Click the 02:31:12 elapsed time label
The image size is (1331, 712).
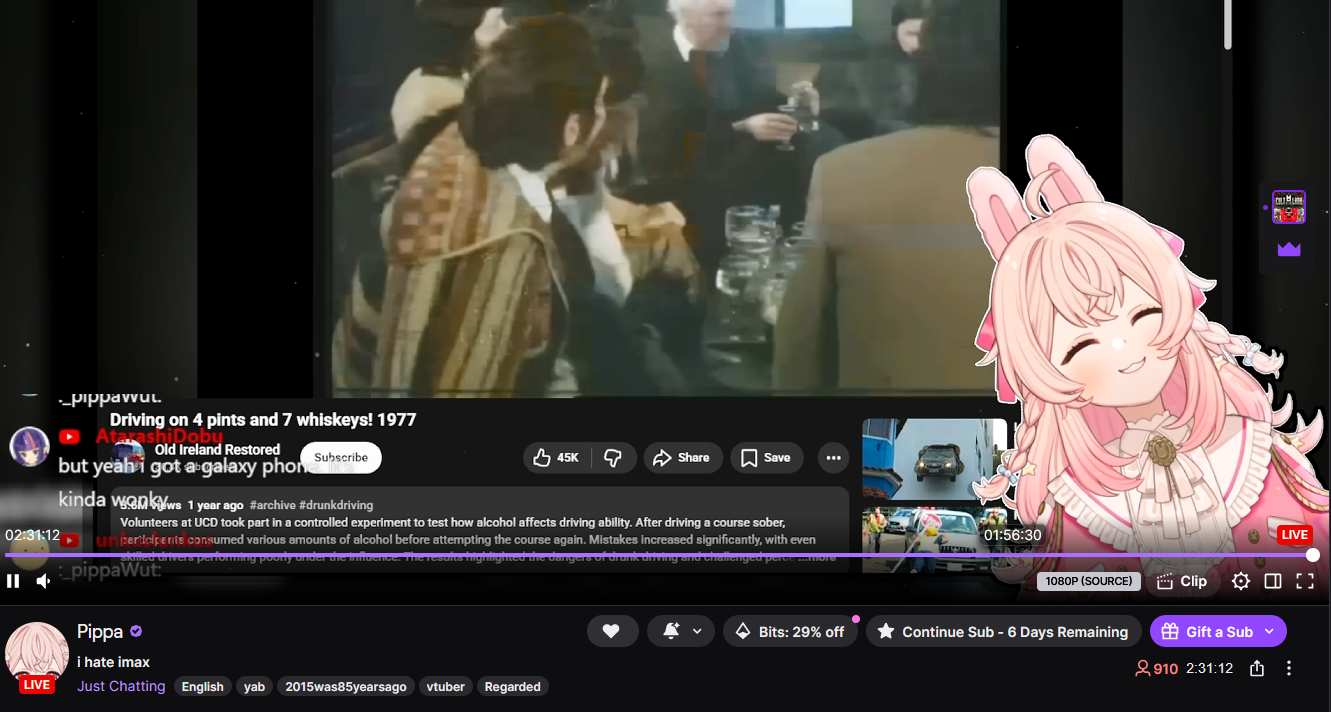pyautogui.click(x=33, y=535)
